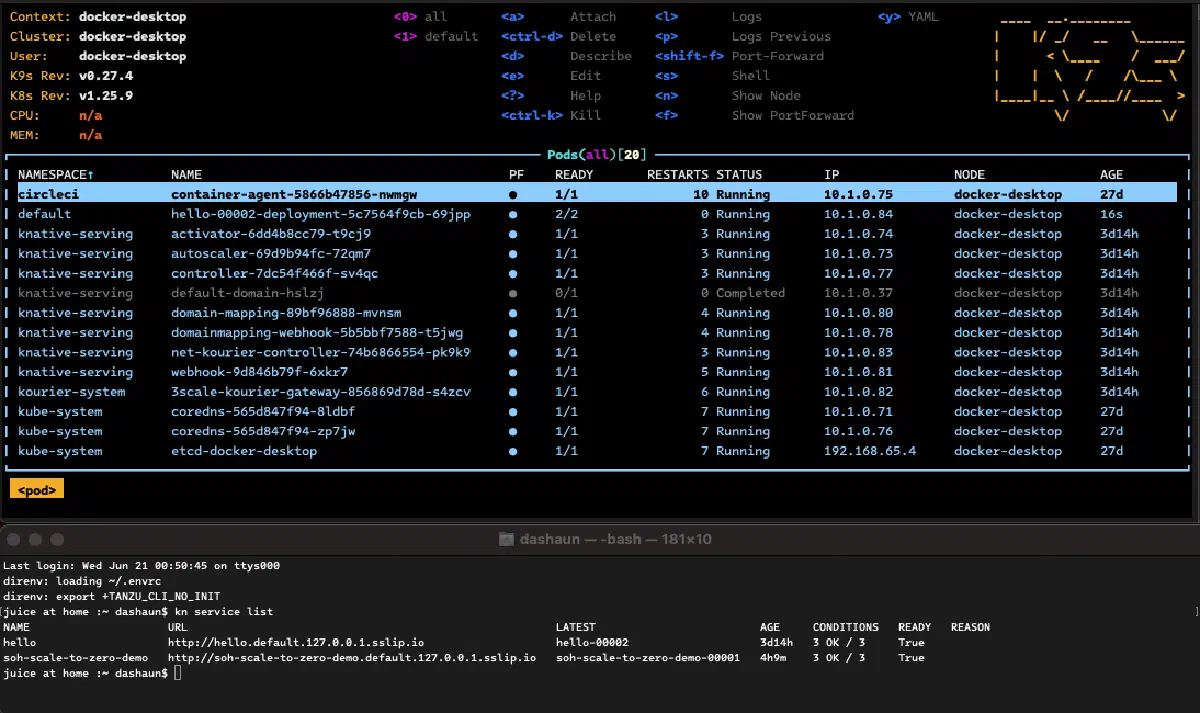
Task: Click the RESTARTS column header
Action: 678,175
